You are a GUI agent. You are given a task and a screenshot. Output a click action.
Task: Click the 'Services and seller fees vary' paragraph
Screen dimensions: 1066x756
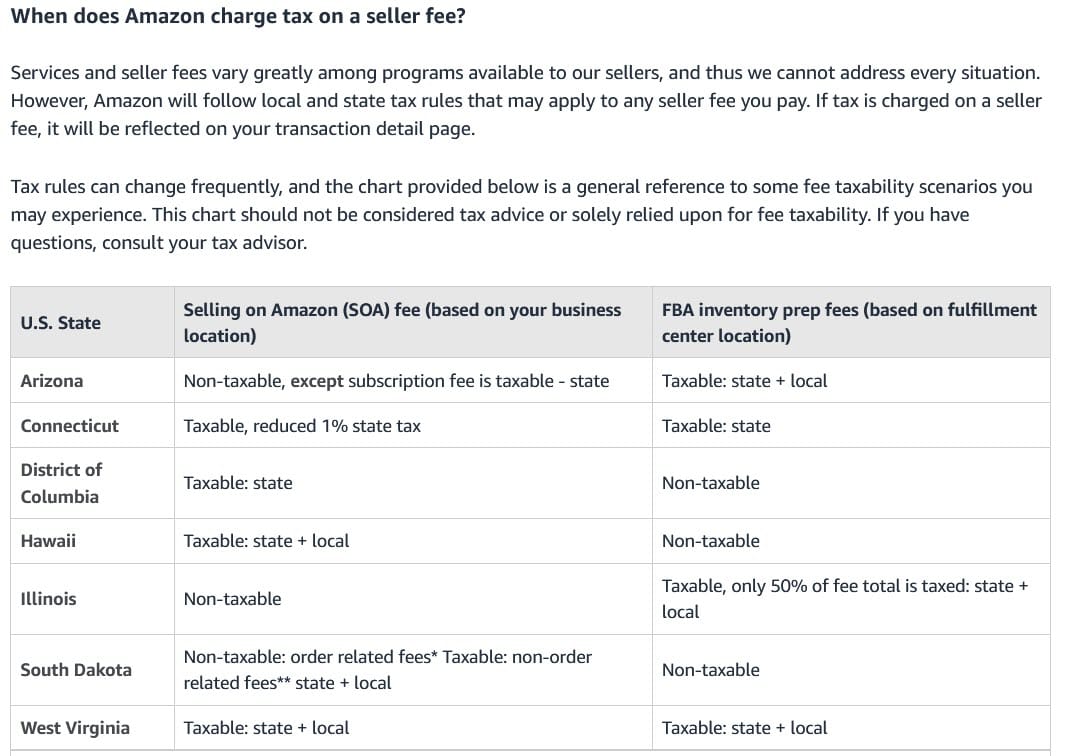click(525, 101)
